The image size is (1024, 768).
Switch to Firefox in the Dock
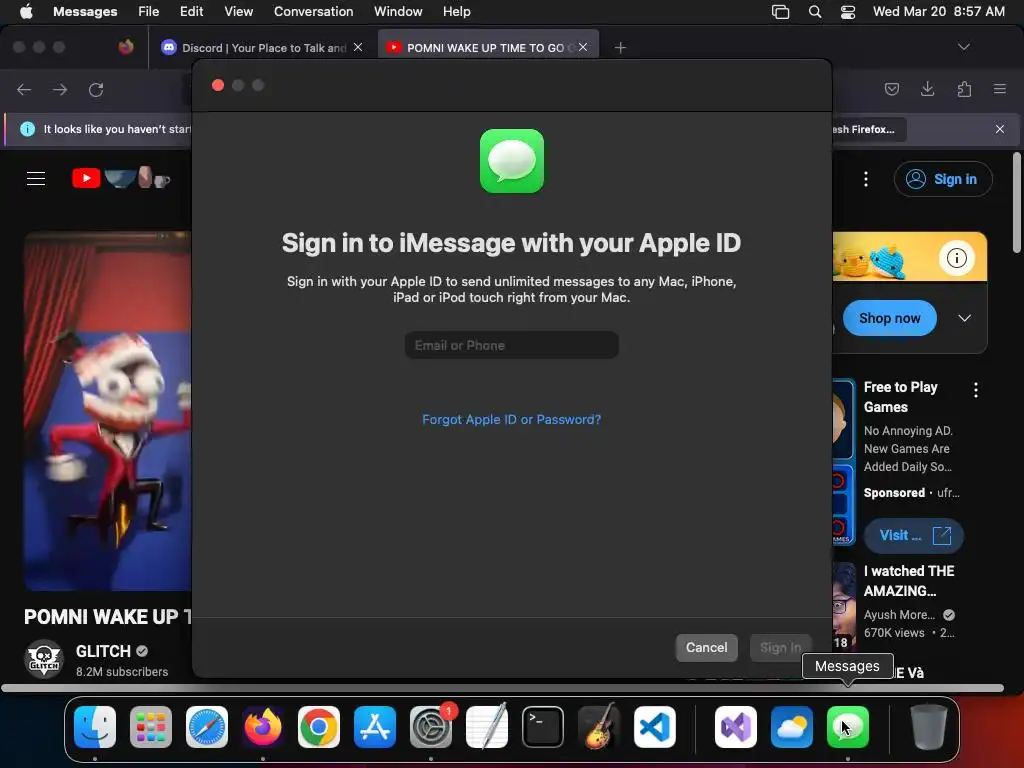(x=263, y=727)
